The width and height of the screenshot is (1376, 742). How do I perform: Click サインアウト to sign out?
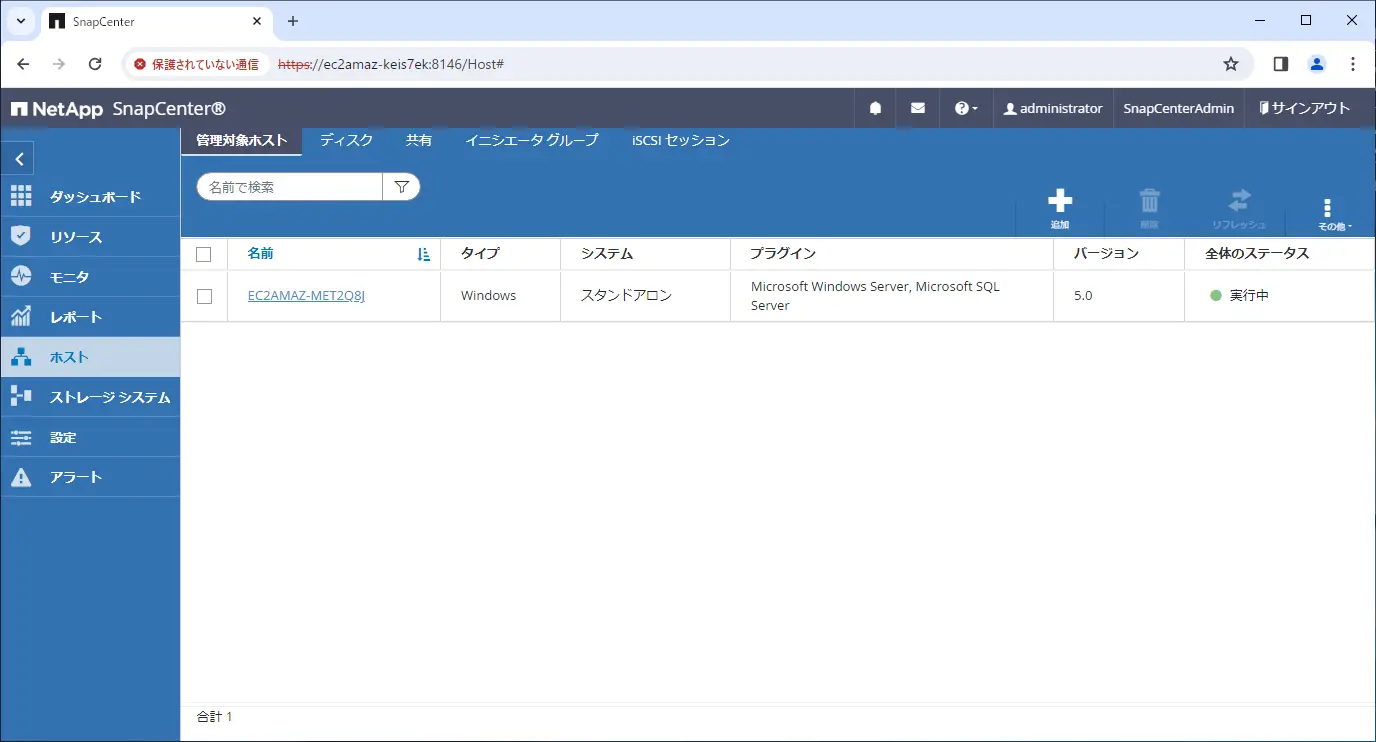pyautogui.click(x=1304, y=108)
